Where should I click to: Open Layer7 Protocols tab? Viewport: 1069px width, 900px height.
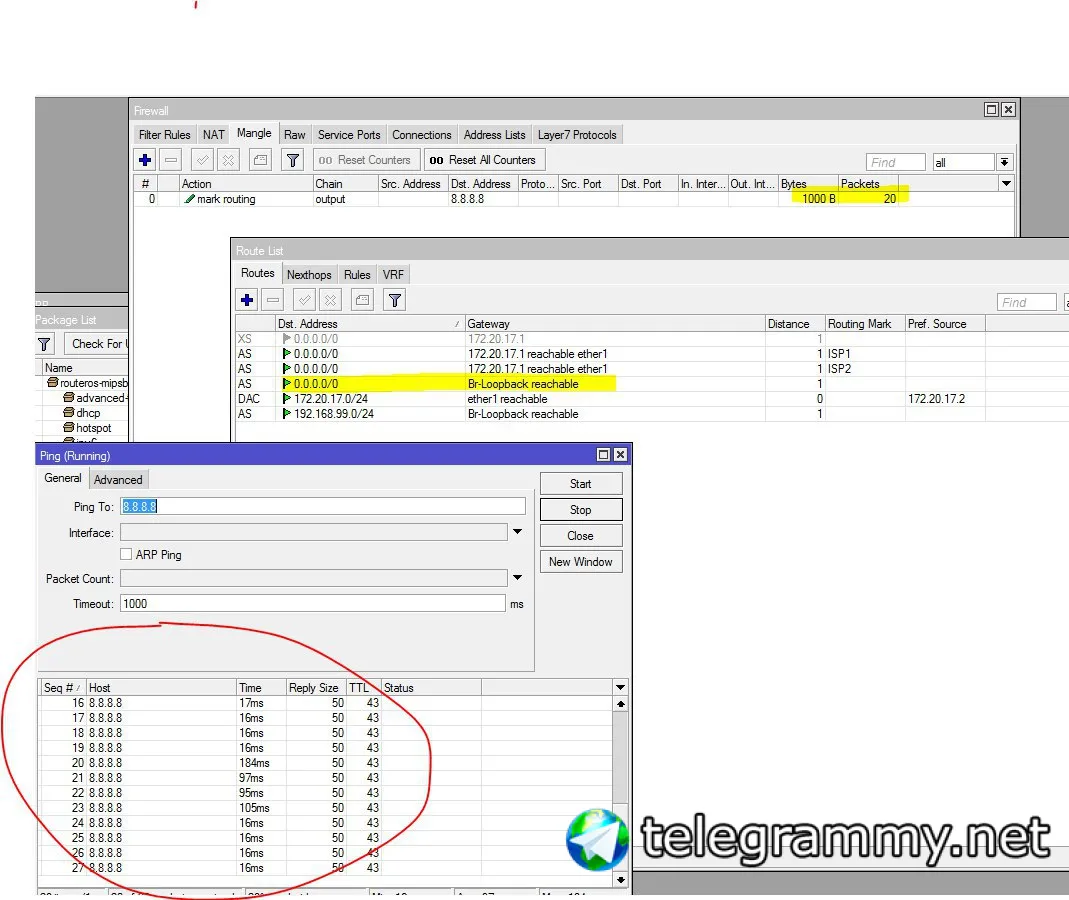point(577,135)
